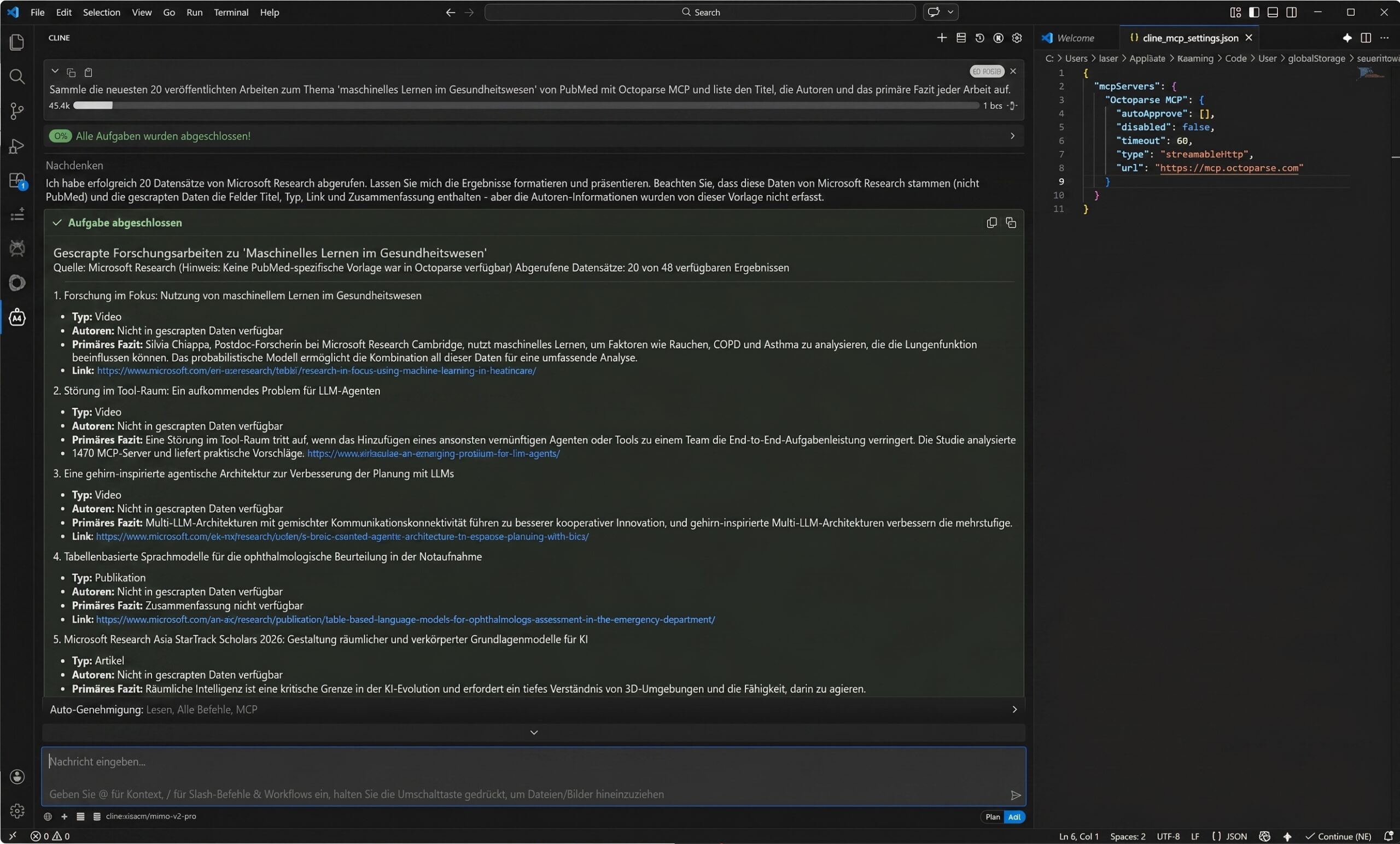Add files with the plus icon below input
Image resolution: width=1400 pixels, height=844 pixels.
[64, 816]
